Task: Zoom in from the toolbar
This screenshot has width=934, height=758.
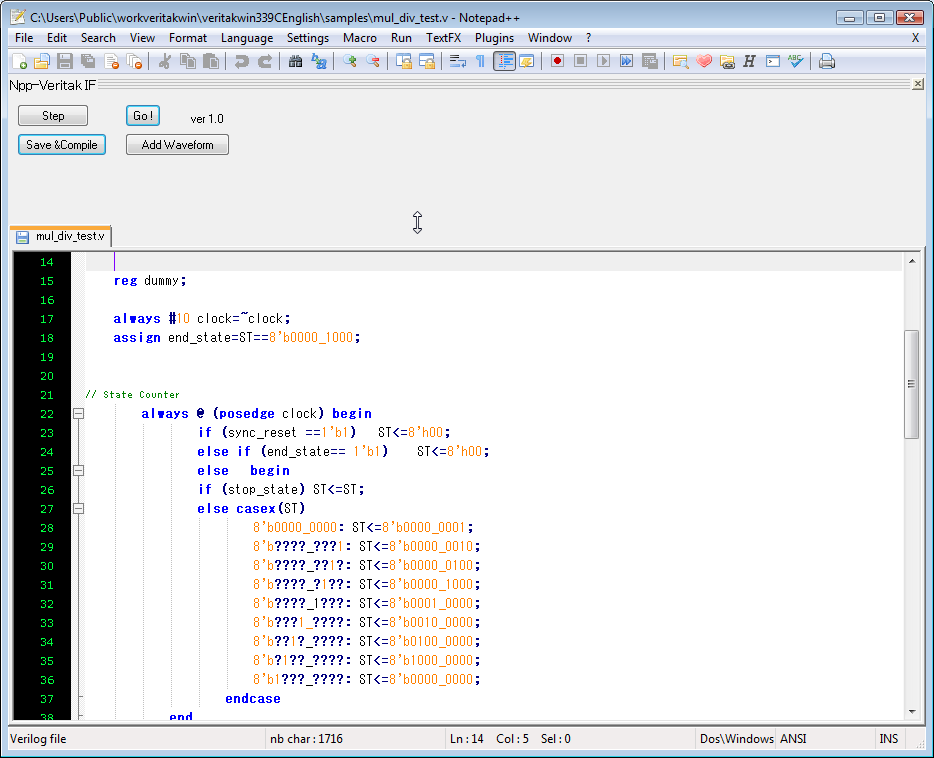Action: (350, 61)
